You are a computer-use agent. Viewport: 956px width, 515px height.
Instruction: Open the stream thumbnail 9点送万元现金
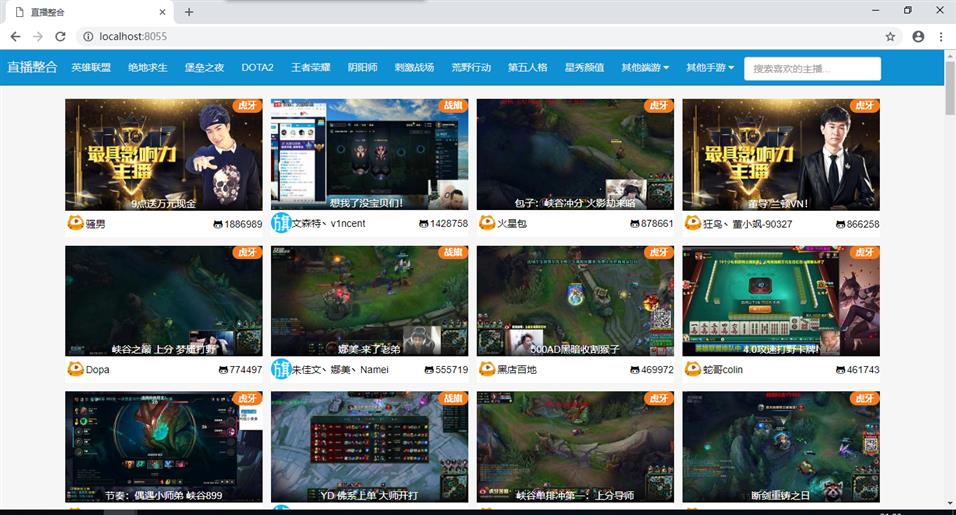163,155
